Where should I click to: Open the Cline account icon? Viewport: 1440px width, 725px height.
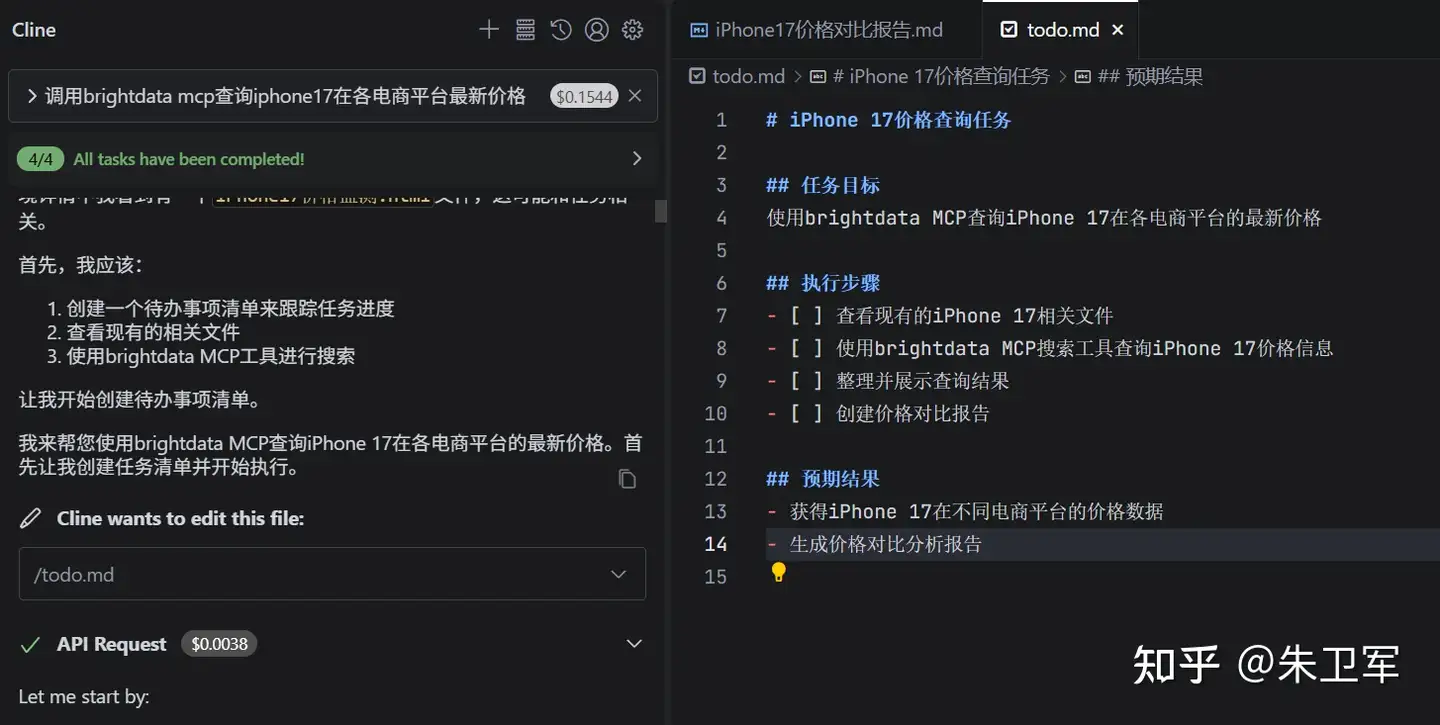pyautogui.click(x=597, y=29)
